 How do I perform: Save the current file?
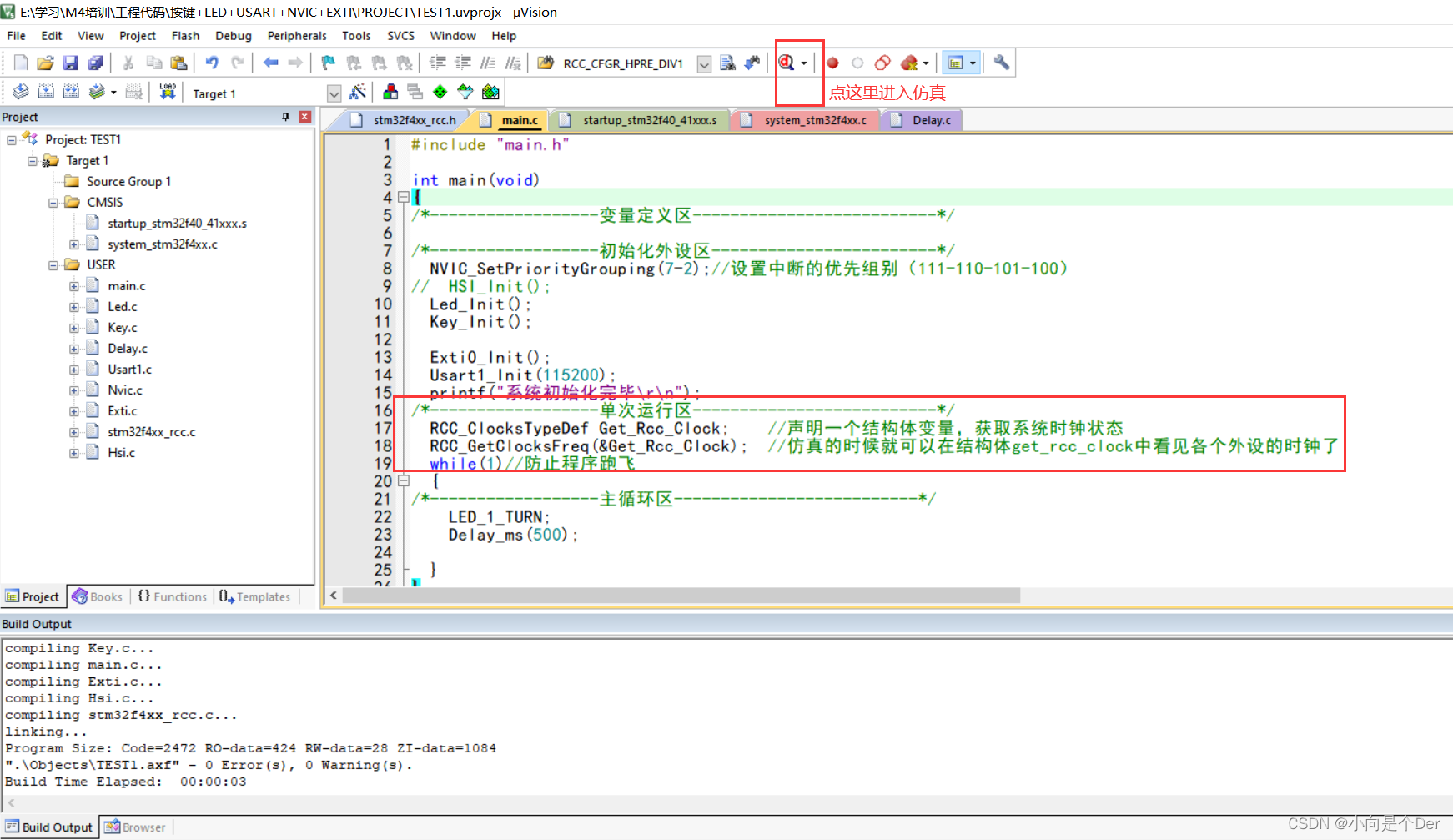click(x=71, y=63)
